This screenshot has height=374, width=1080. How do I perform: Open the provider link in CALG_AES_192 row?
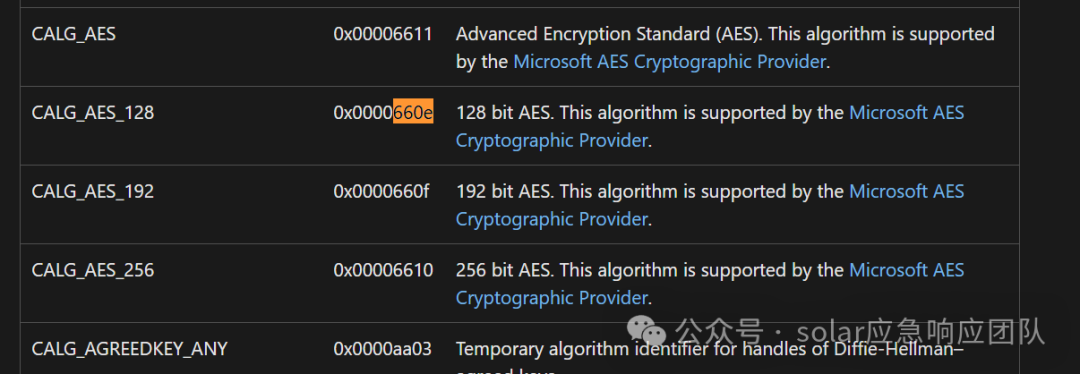710,205
